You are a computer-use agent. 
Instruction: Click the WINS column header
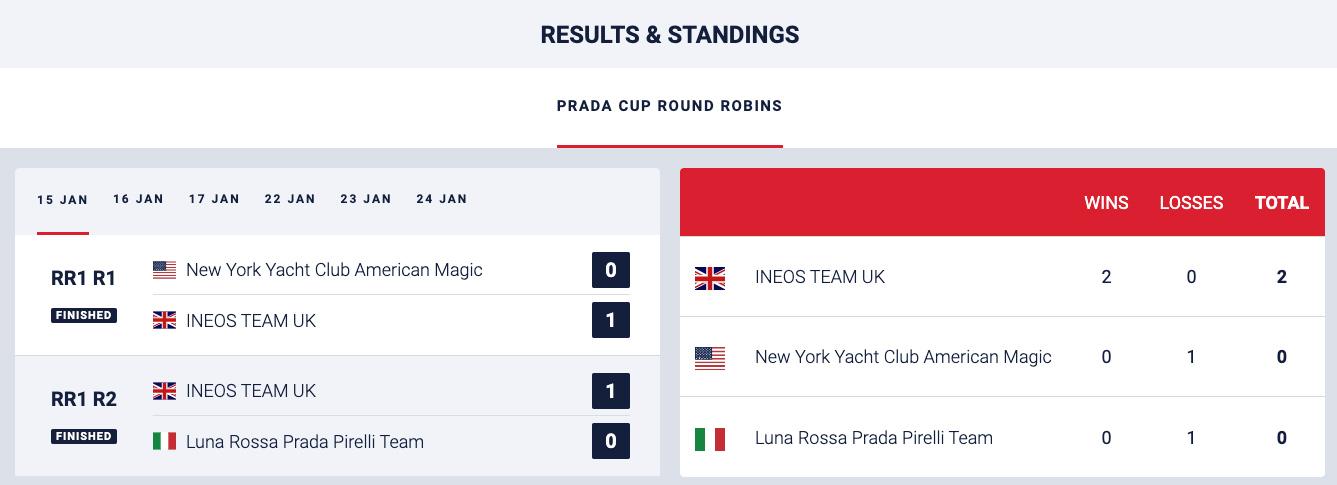pyautogui.click(x=1106, y=203)
